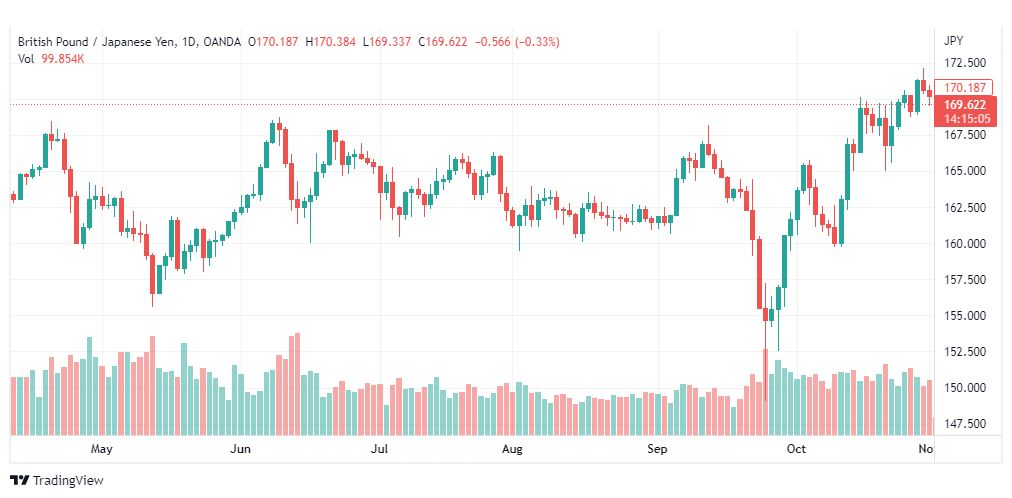
Task: Open the JPY currency label on price axis
Action: click(953, 41)
